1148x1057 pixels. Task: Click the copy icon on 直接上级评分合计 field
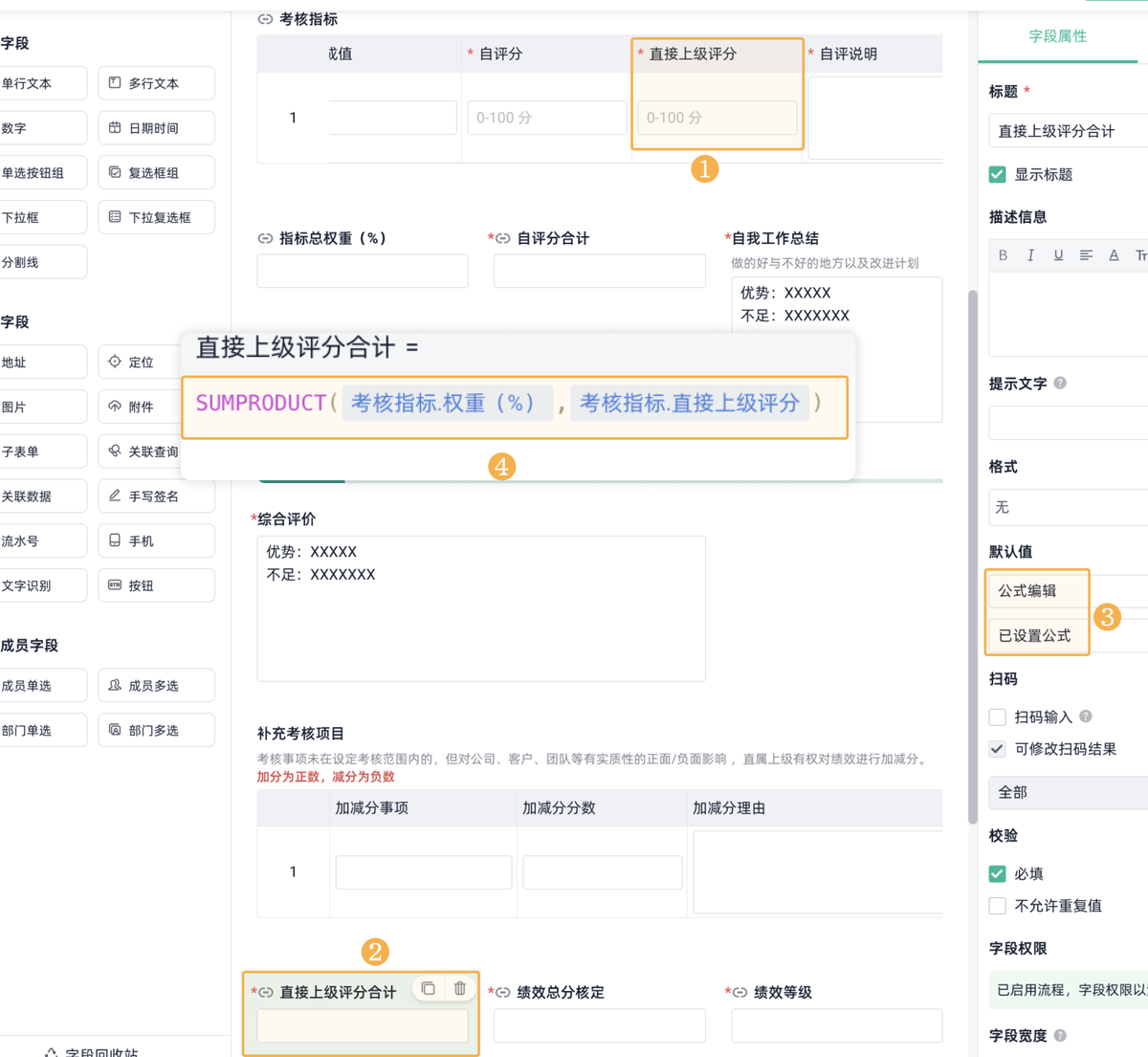click(x=429, y=988)
